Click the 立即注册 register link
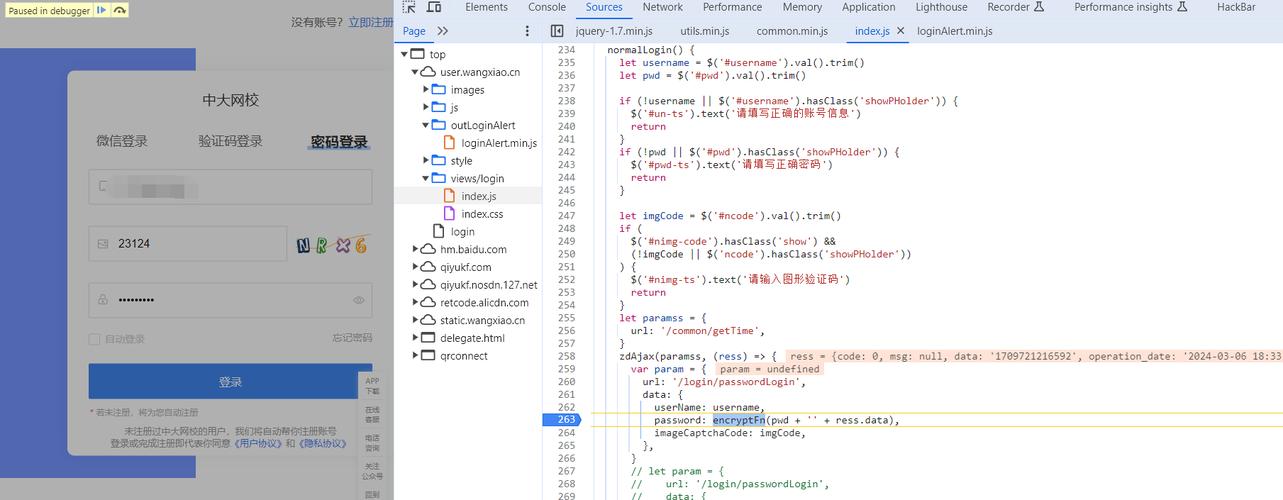This screenshot has height=500, width=1283. [370, 22]
